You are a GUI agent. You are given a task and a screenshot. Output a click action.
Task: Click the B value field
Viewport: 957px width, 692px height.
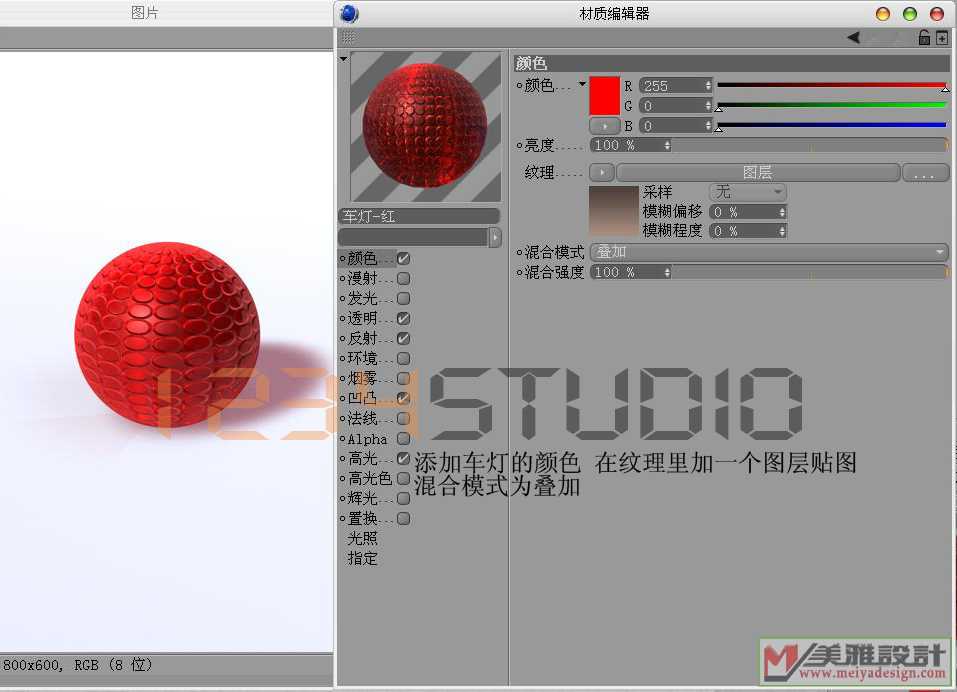[671, 126]
